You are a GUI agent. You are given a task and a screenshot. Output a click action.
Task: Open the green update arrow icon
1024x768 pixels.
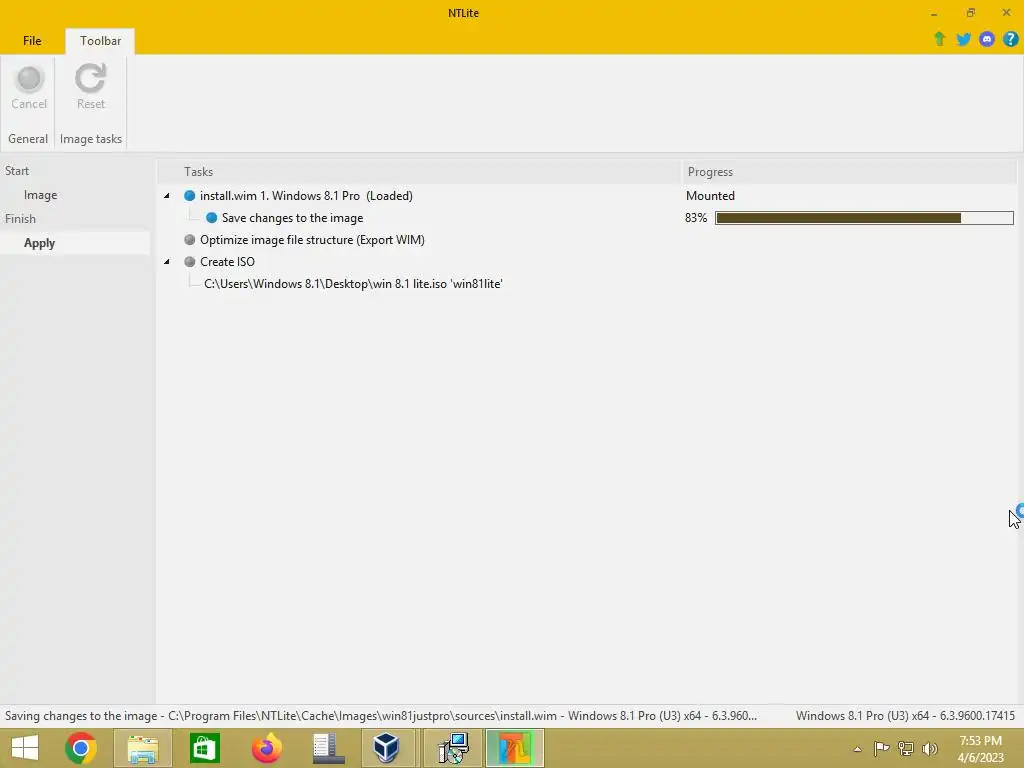(x=940, y=39)
